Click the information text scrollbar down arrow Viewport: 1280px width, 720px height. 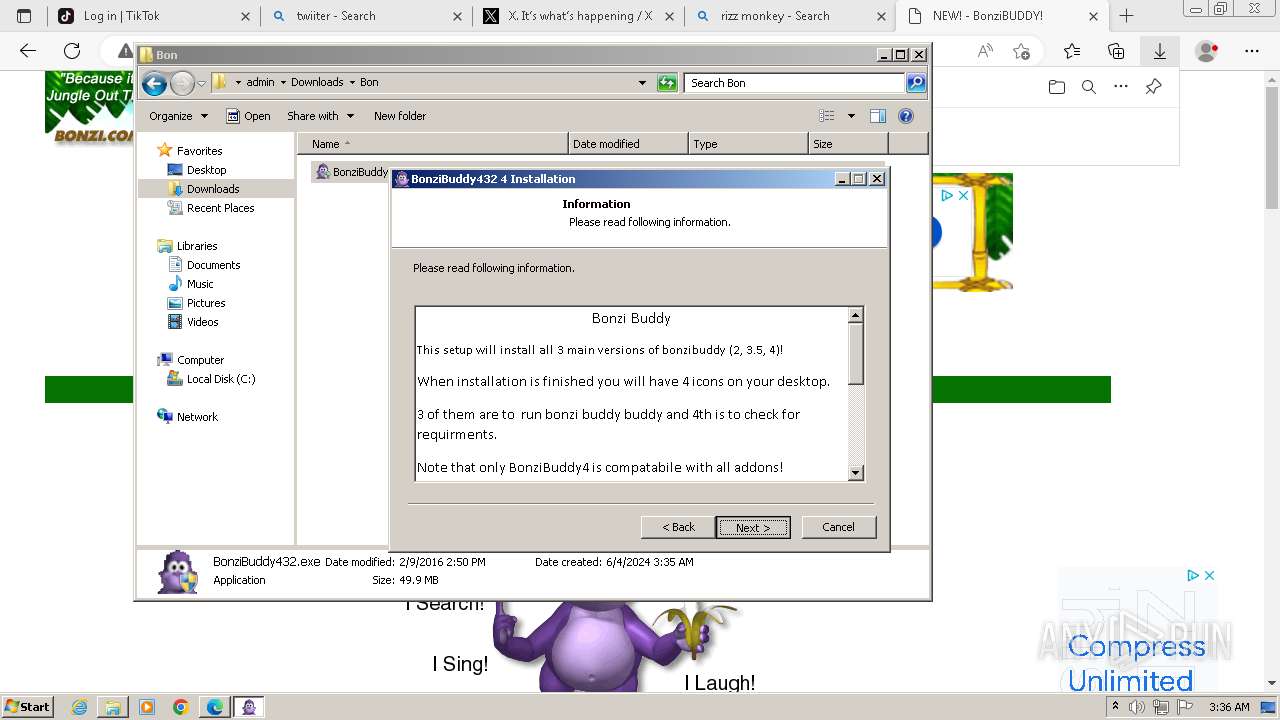pos(855,473)
